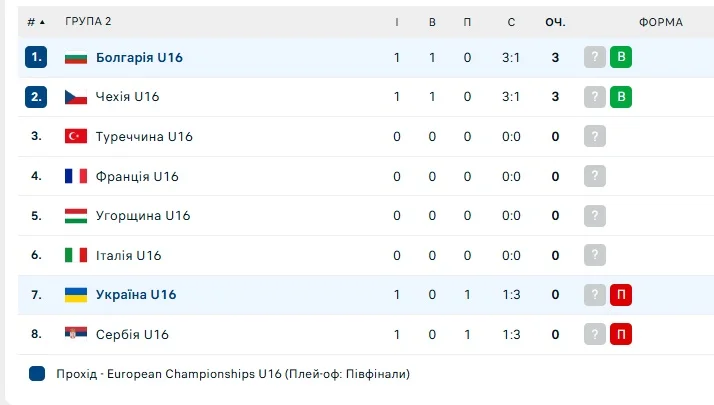Image resolution: width=714 pixels, height=405 pixels.
Task: Click the France flag icon
Action: point(76,176)
